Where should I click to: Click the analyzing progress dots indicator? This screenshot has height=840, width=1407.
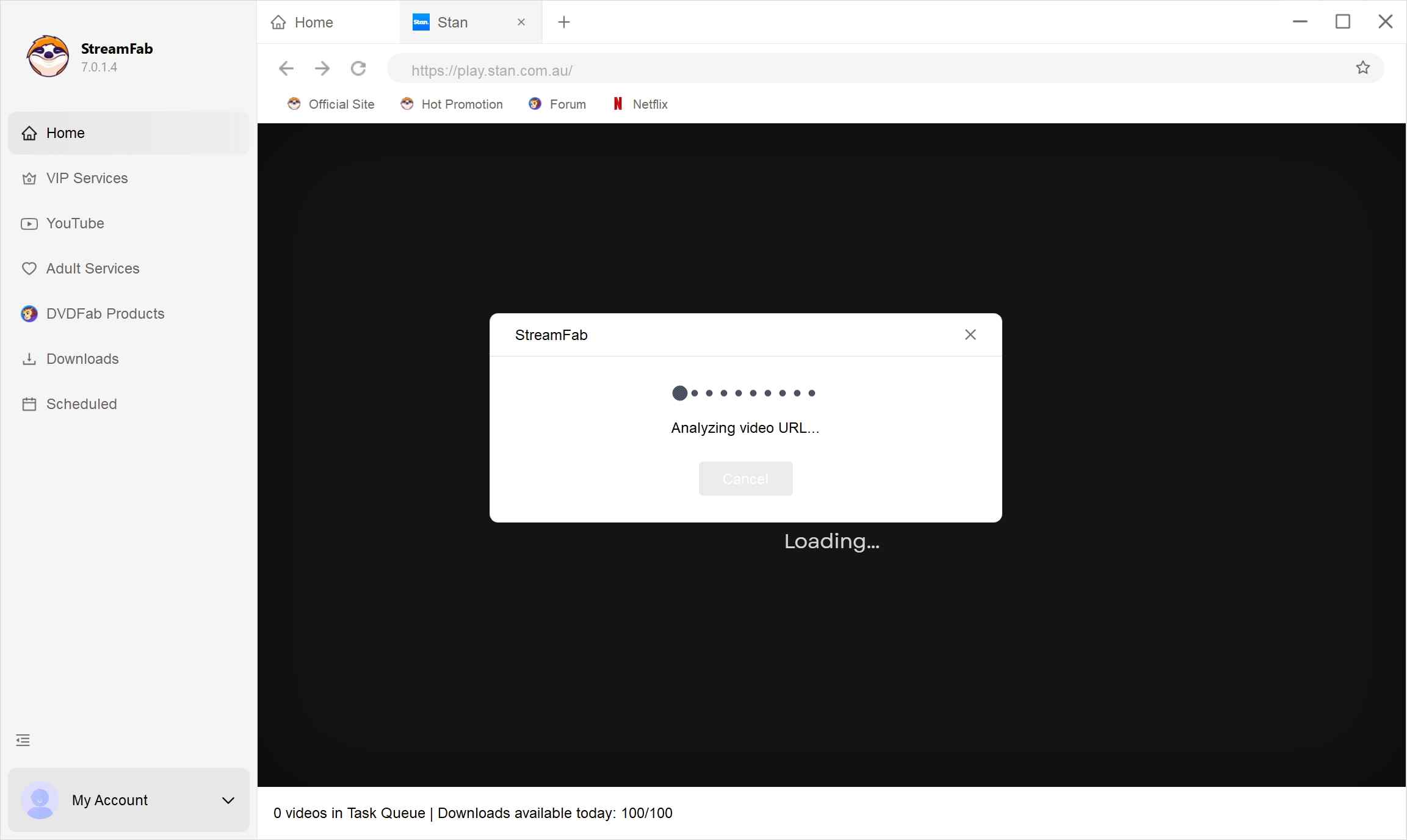(745, 393)
